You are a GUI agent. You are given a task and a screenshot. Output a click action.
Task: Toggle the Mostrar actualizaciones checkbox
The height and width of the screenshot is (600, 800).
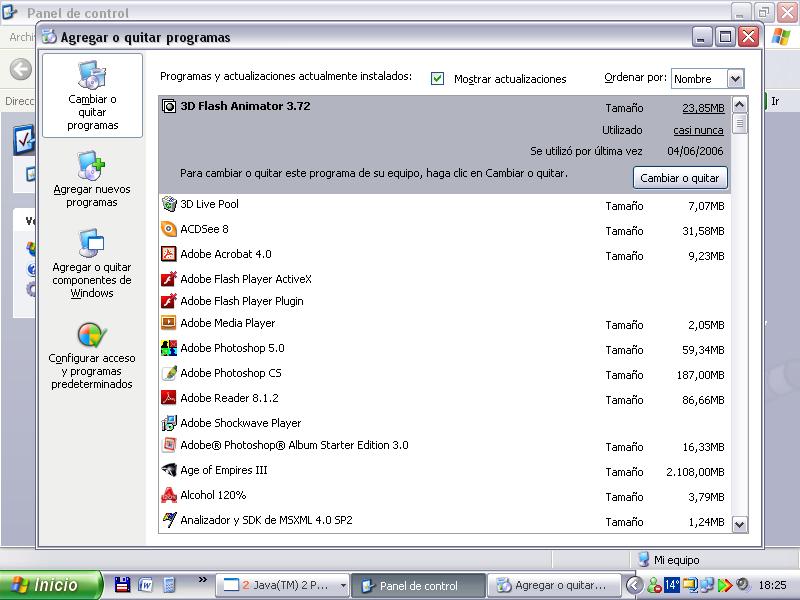(x=437, y=79)
